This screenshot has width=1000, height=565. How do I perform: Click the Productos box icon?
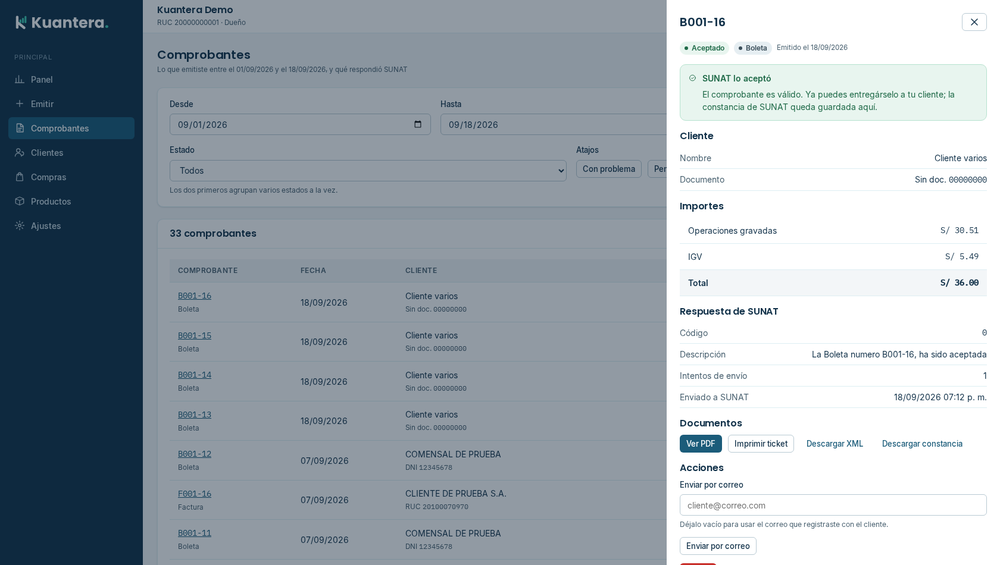[20, 202]
